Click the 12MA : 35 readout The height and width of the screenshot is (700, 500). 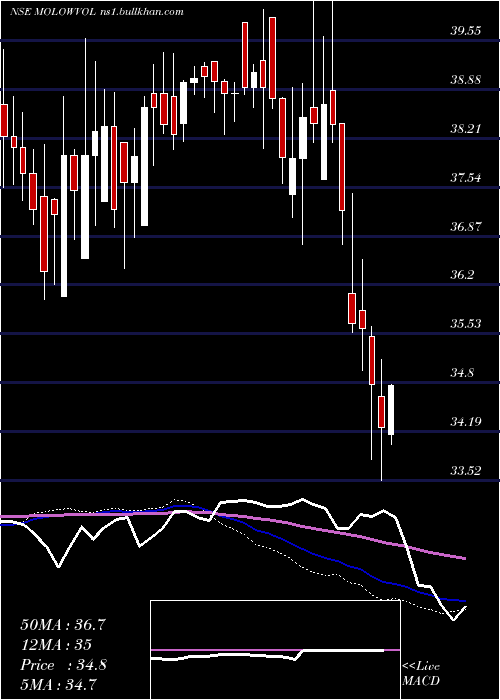(x=56, y=645)
